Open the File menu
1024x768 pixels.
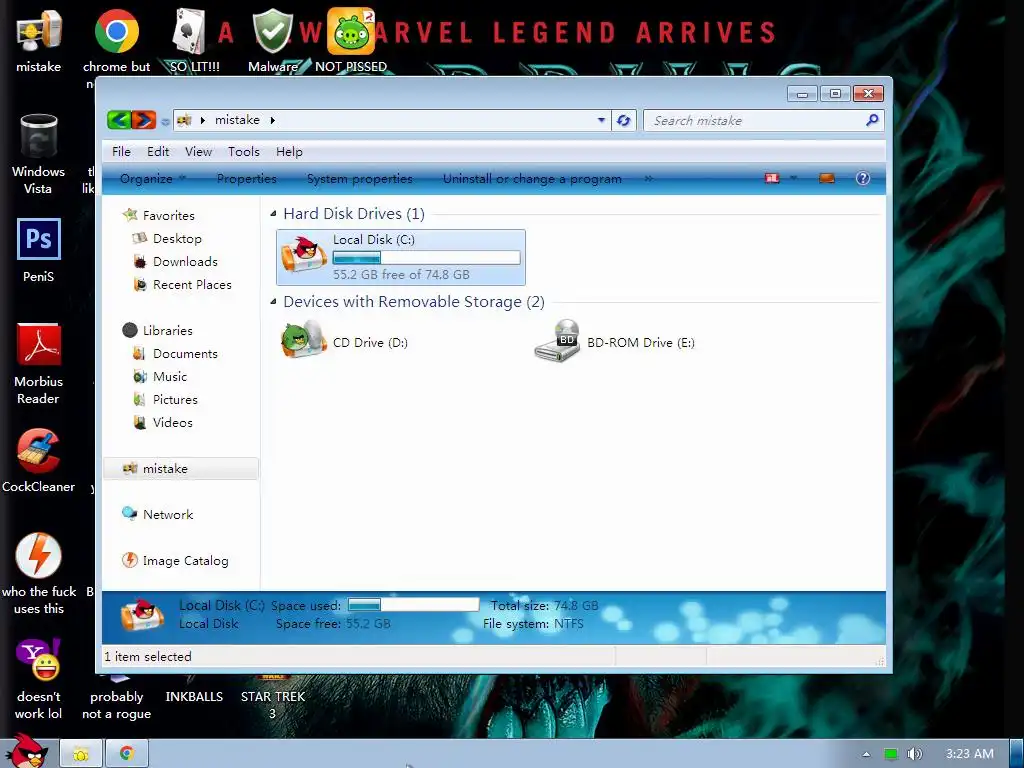(x=121, y=152)
